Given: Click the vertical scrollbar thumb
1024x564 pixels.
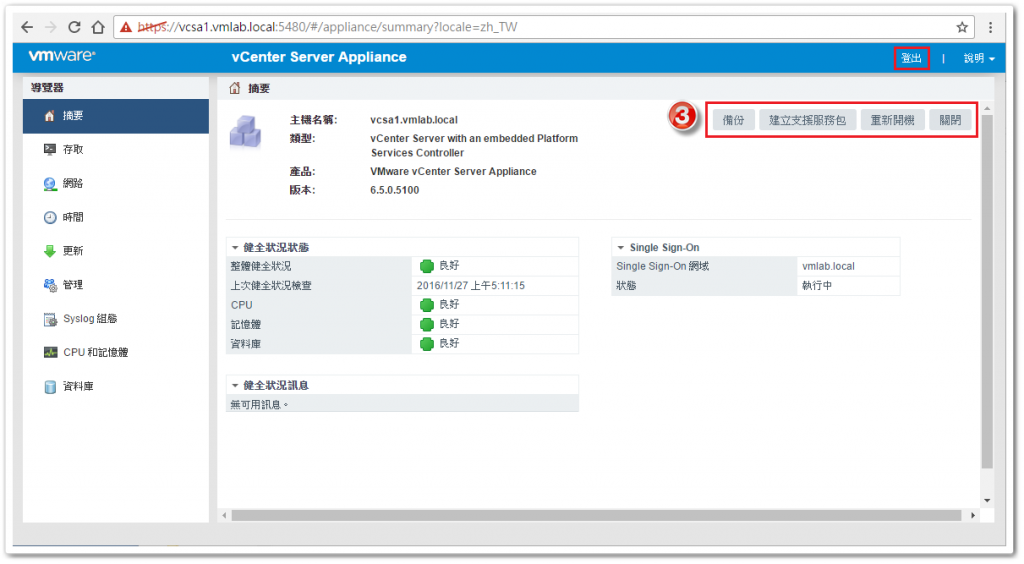Looking at the screenshot, I should pos(987,291).
